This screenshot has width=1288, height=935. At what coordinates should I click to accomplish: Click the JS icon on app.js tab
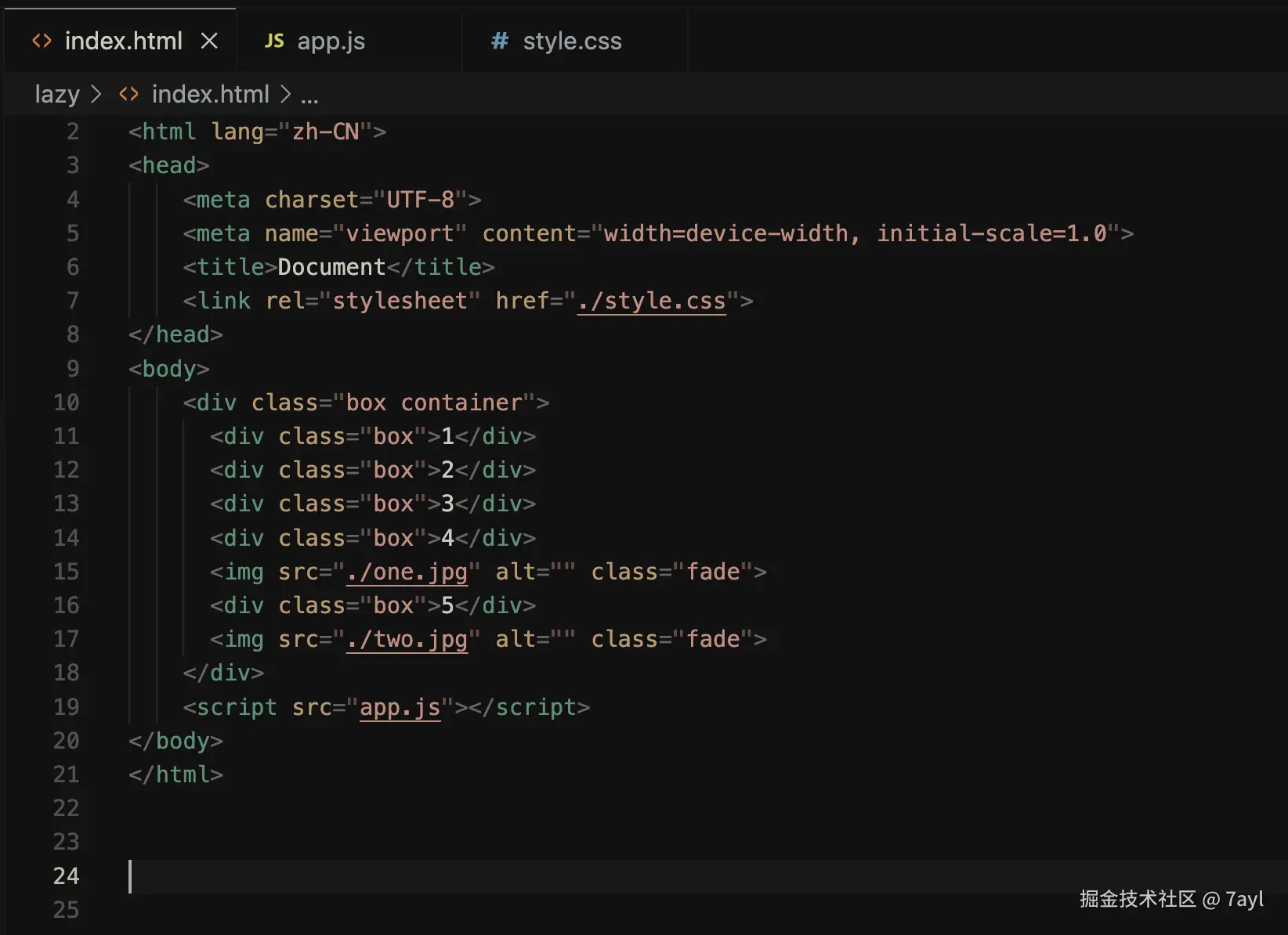click(274, 41)
